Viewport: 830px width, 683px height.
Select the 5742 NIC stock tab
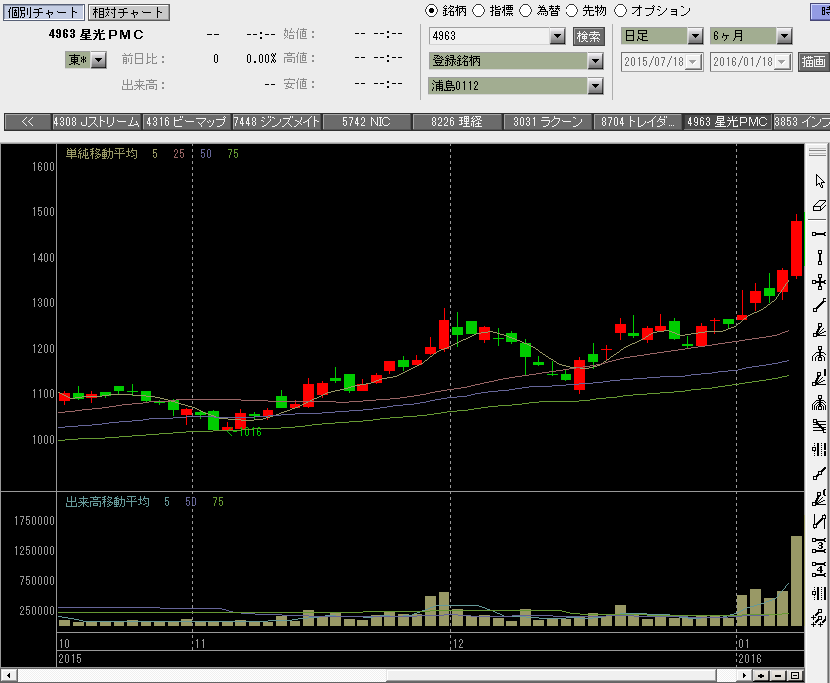pyautogui.click(x=366, y=122)
